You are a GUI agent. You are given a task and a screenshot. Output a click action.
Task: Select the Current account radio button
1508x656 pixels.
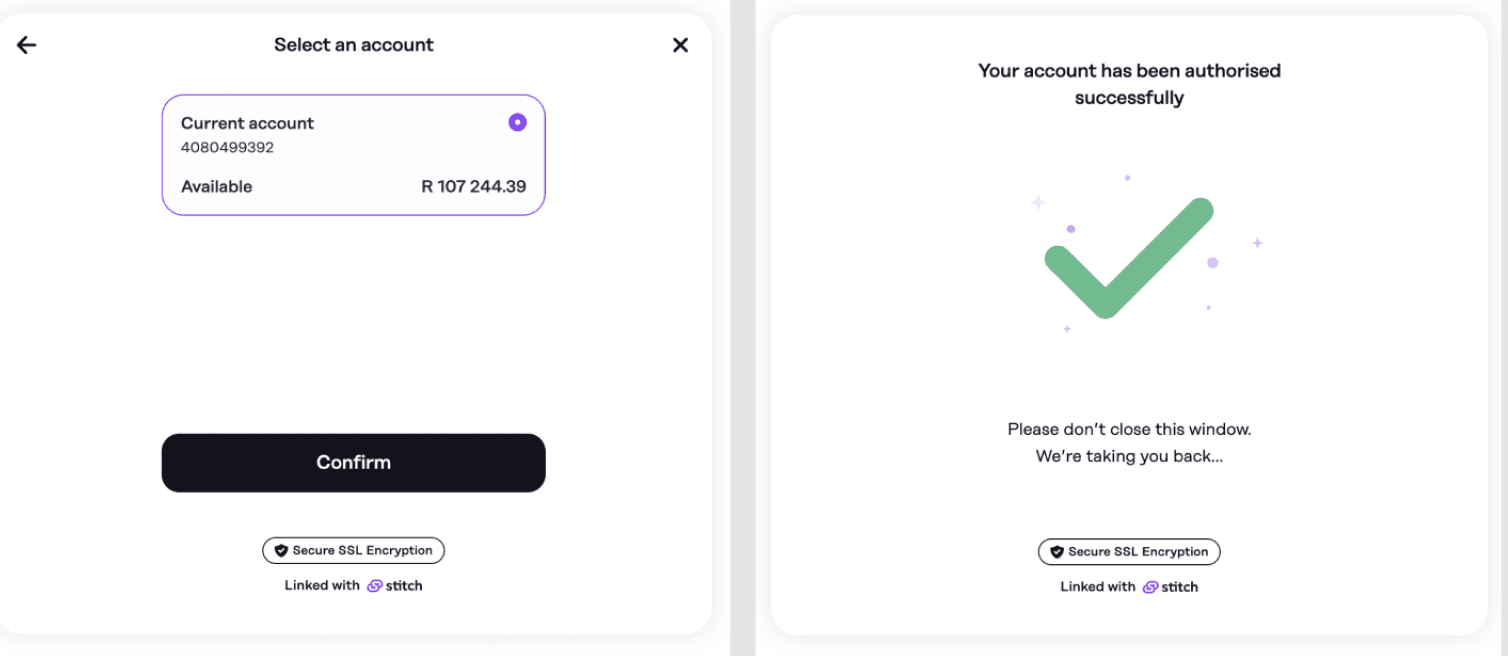click(517, 122)
